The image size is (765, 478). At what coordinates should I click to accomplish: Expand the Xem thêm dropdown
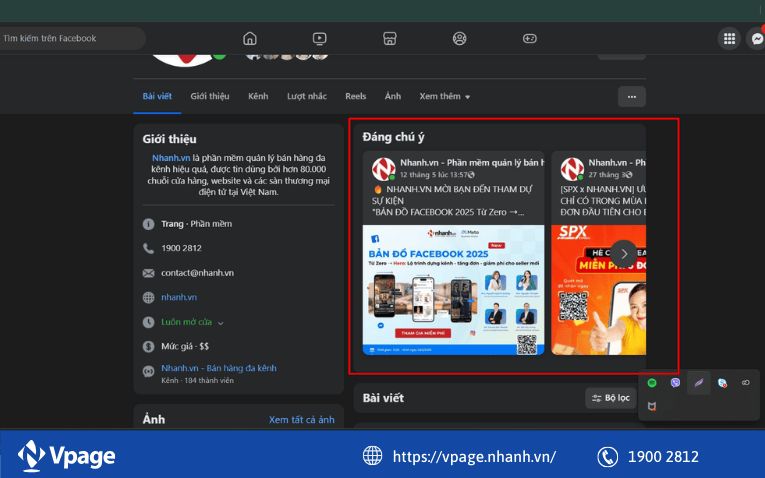[444, 97]
